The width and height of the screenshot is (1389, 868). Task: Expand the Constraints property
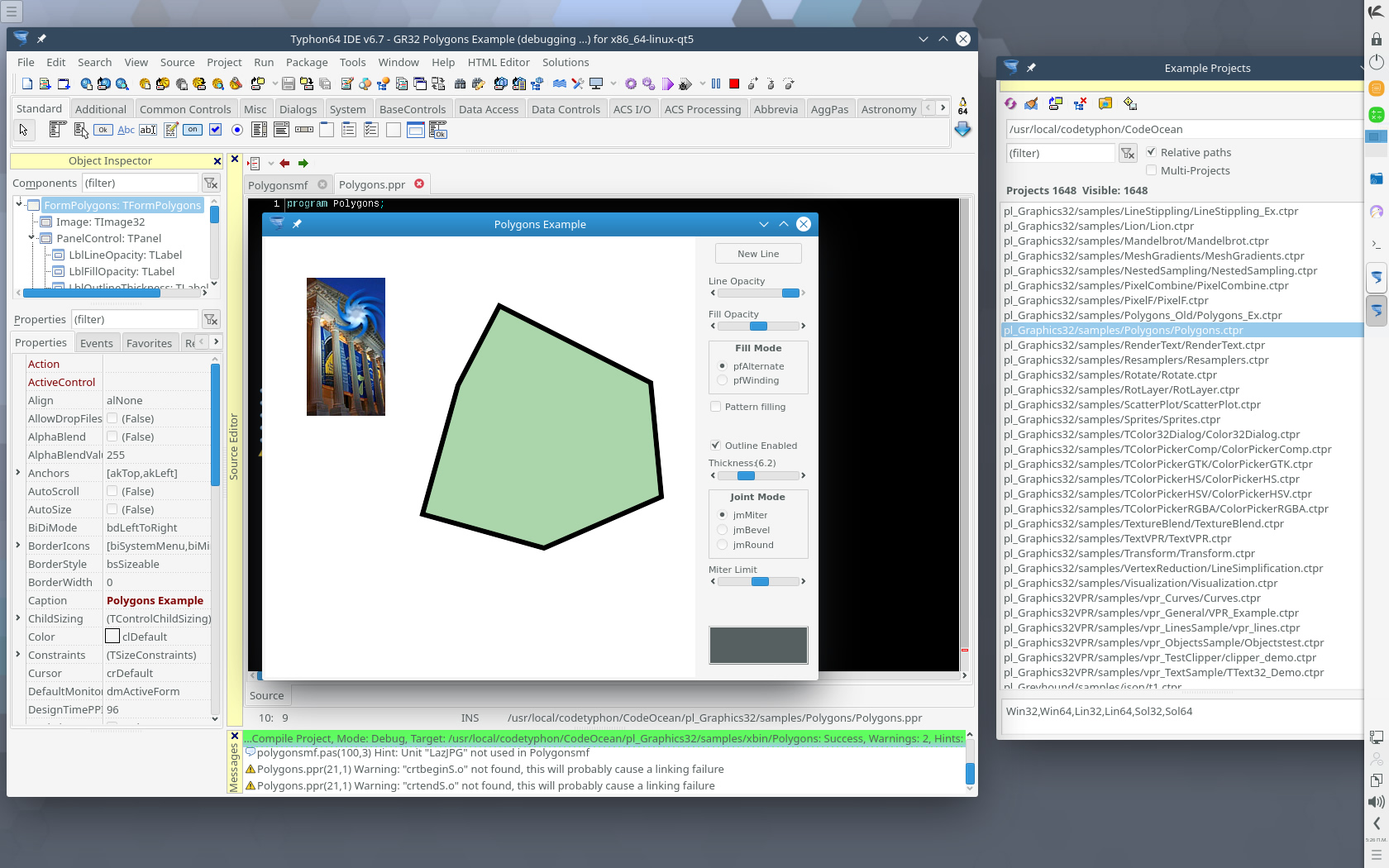[18, 655]
